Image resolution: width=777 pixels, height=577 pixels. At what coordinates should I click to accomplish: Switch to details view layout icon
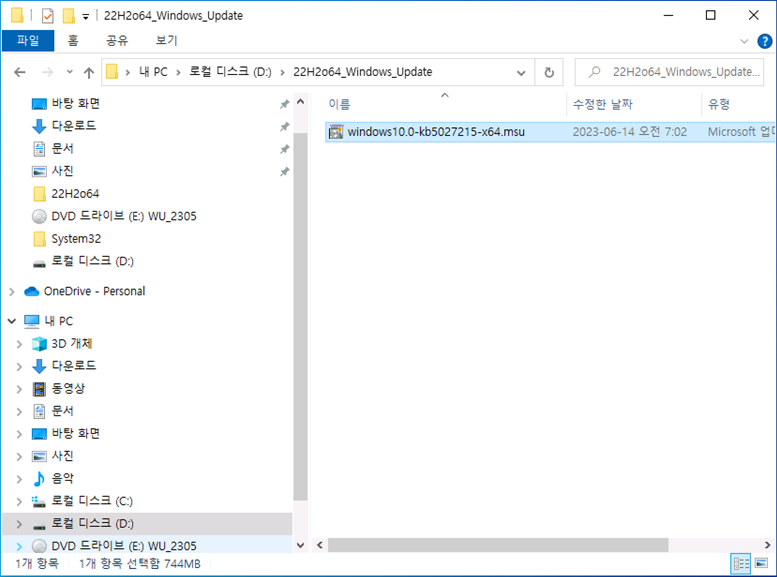pyautogui.click(x=741, y=564)
